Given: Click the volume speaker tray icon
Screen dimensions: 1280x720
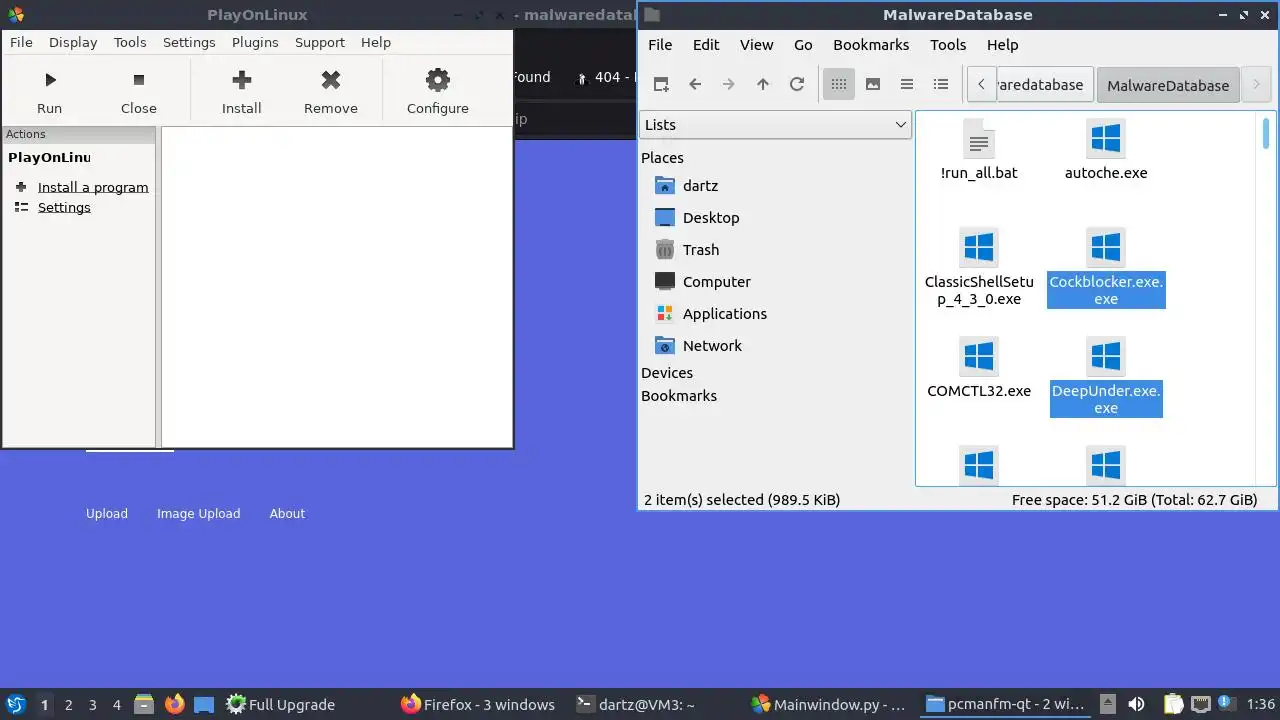Looking at the screenshot, I should click(1136, 704).
